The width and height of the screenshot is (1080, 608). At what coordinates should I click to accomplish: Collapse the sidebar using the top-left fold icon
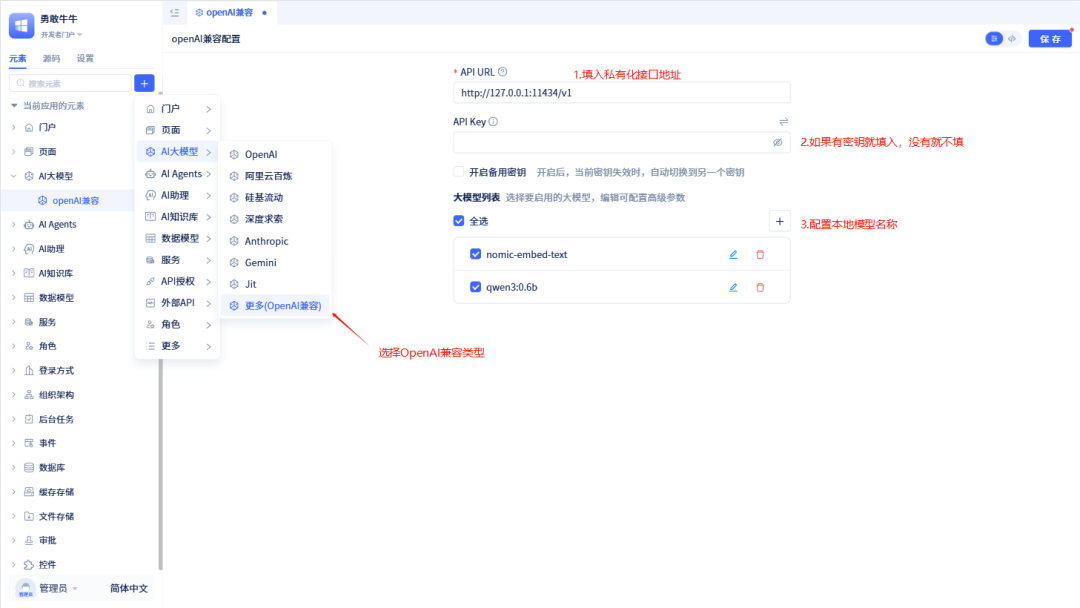pos(175,12)
